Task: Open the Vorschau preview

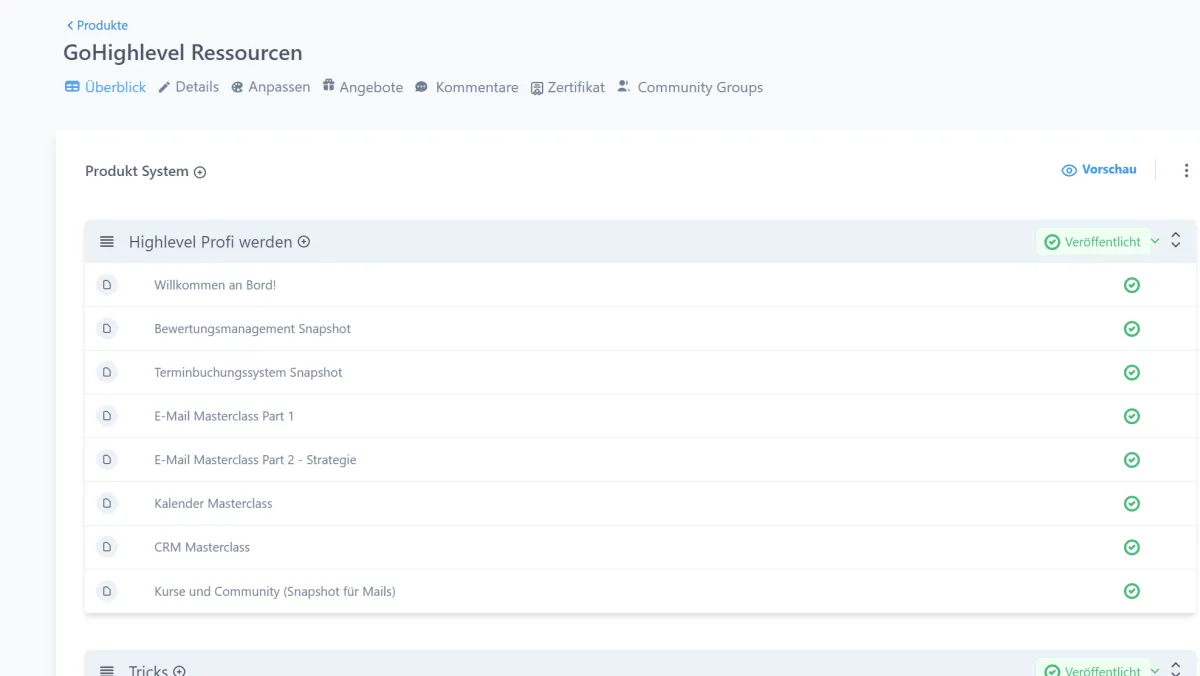Action: pyautogui.click(x=1099, y=170)
